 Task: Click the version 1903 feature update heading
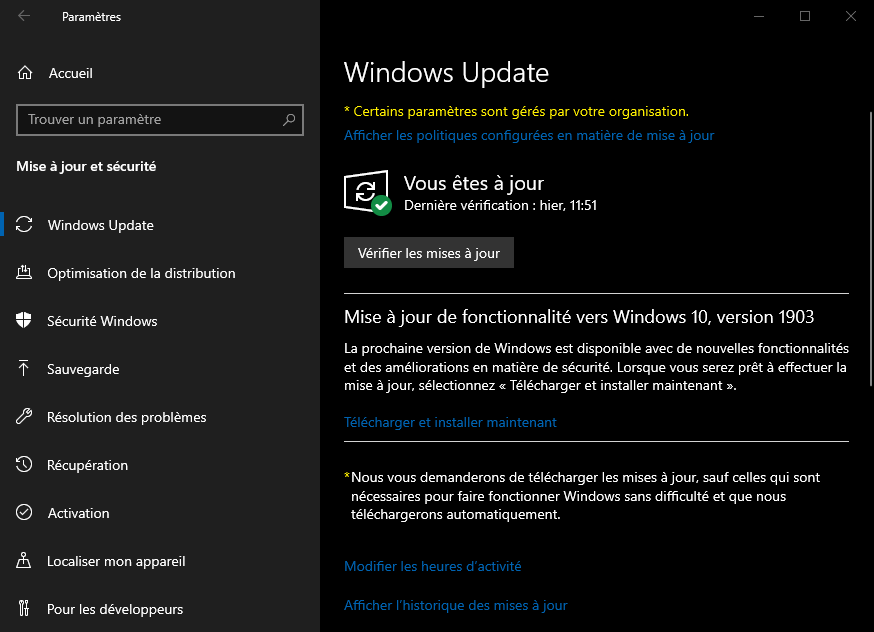pyautogui.click(x=579, y=317)
